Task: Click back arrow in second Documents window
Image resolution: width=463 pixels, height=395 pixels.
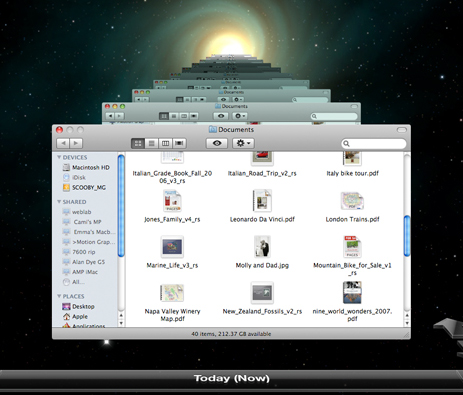Action: click(x=110, y=116)
